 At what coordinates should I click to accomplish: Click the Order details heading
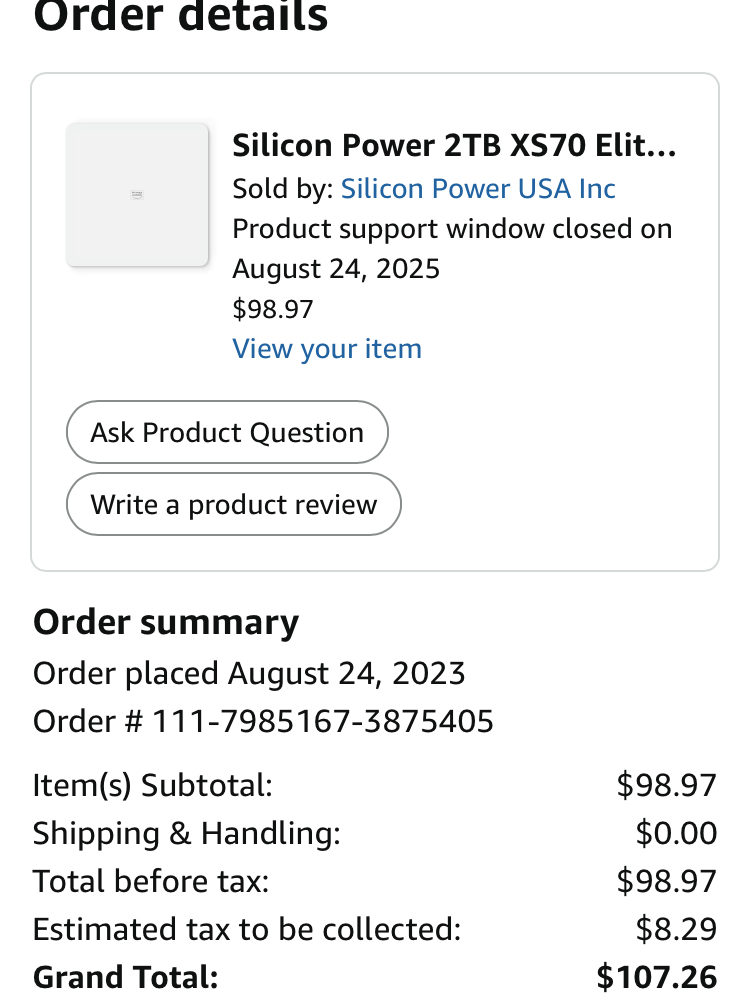click(181, 16)
